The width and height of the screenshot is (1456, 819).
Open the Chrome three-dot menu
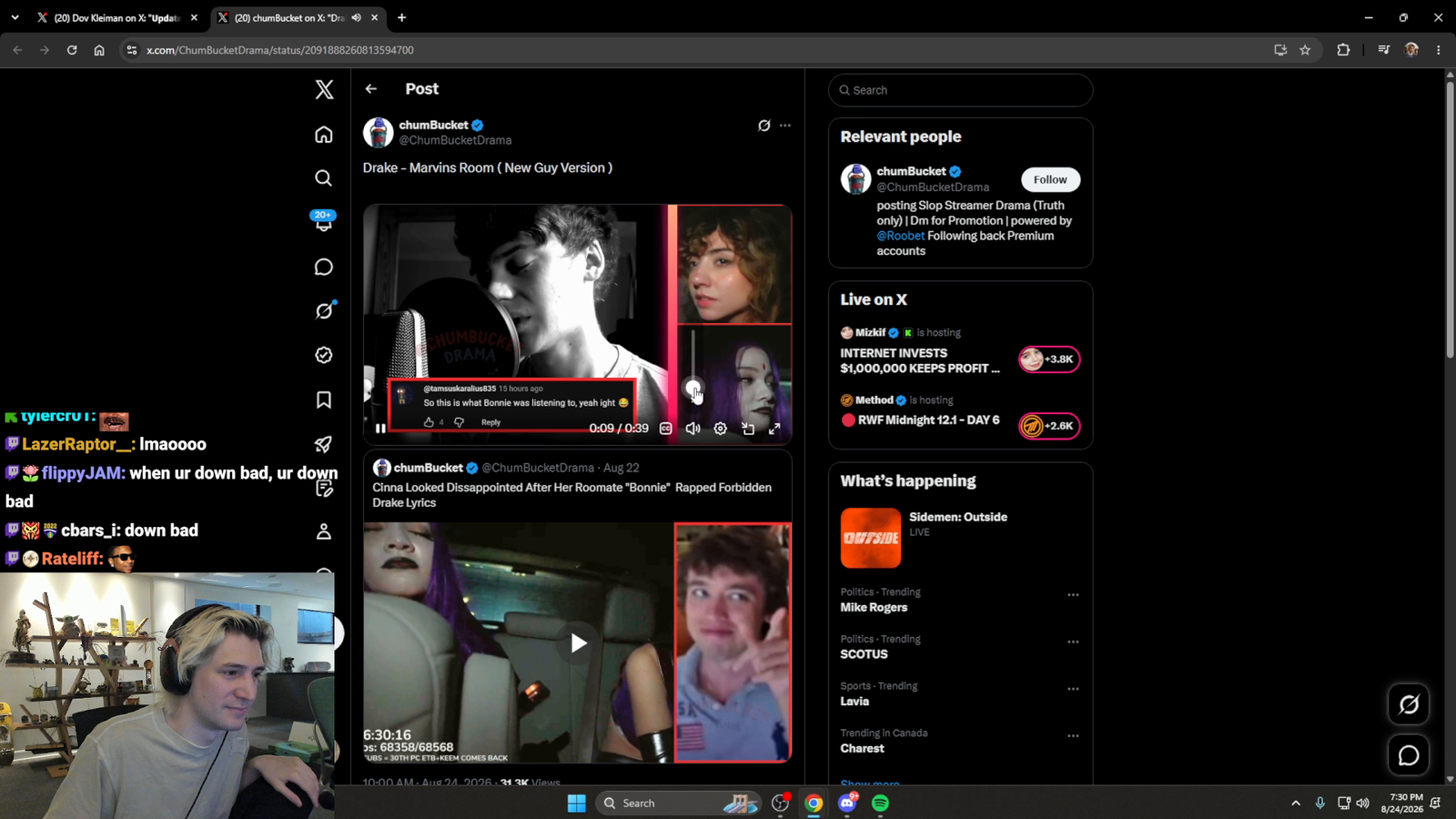(1439, 50)
